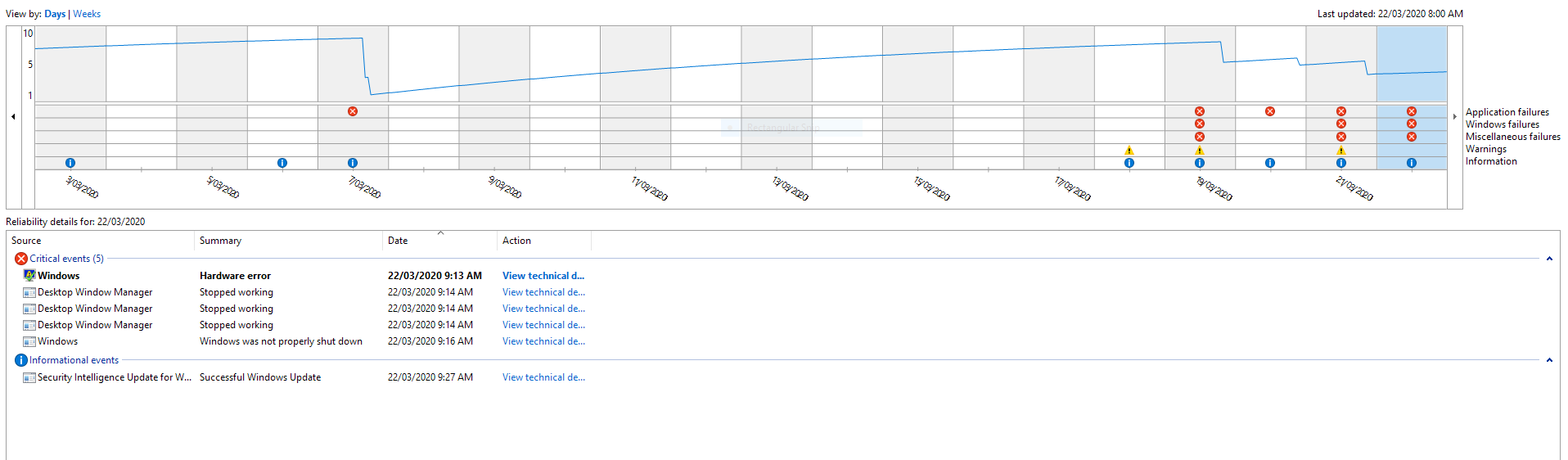View technical details for the improper shutdown event

tap(543, 341)
